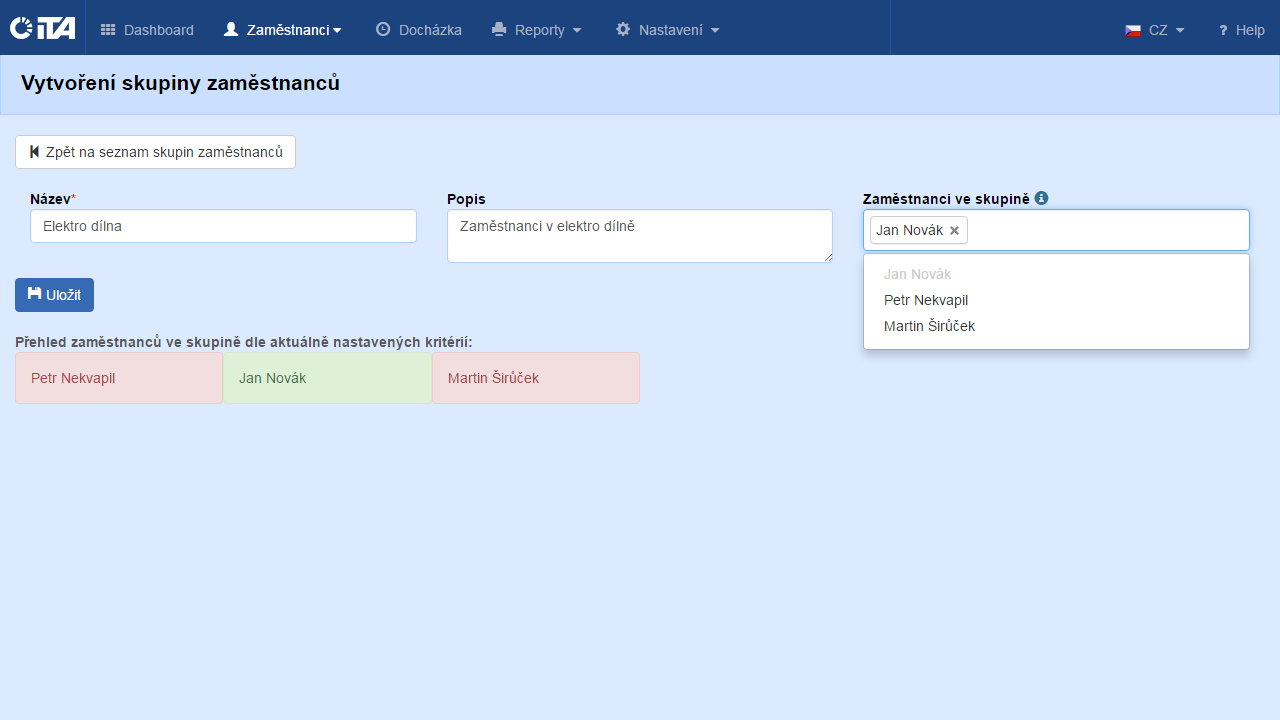The height and width of the screenshot is (720, 1280).
Task: Expand the Zaměstnanci menu
Action: tap(283, 30)
